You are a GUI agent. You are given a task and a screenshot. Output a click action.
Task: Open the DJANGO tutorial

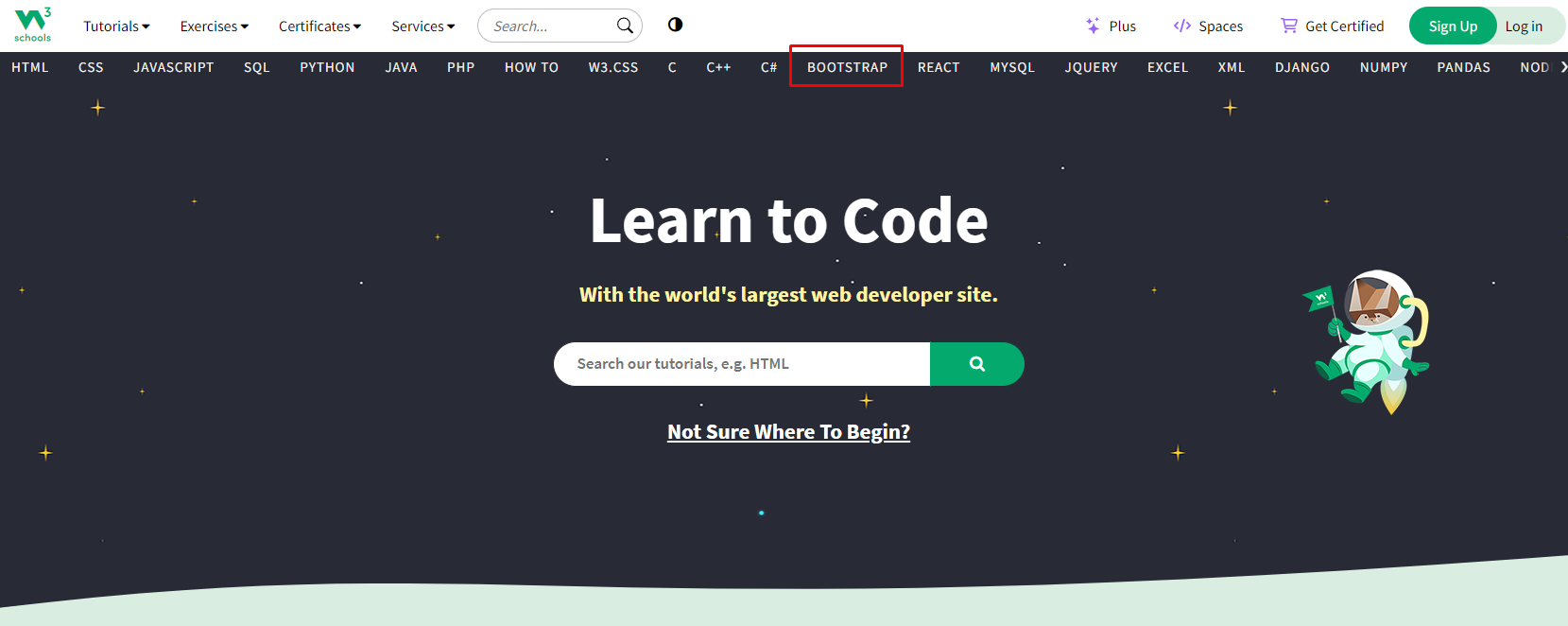click(1302, 67)
